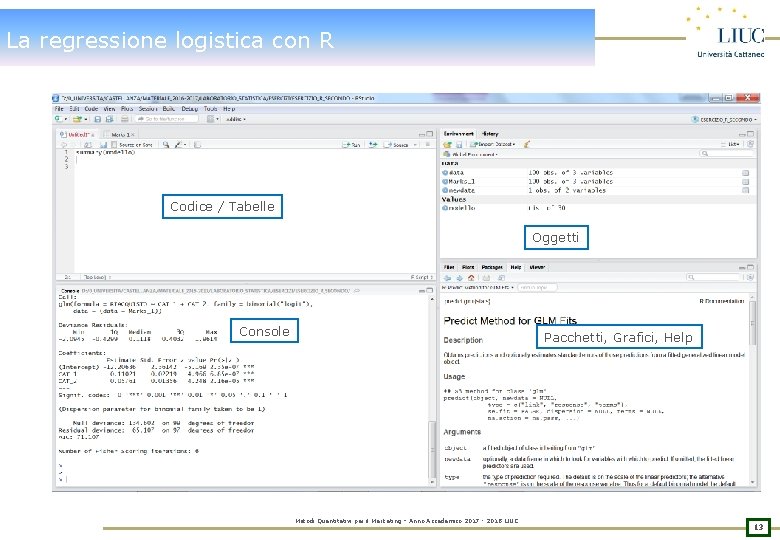
Task: Expand the Marks_1 object in Environment
Action: [x=445, y=181]
